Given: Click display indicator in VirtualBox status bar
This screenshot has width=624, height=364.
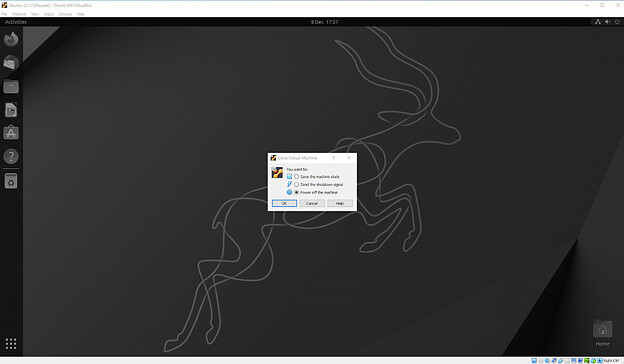Looking at the screenshot, I should (x=573, y=360).
